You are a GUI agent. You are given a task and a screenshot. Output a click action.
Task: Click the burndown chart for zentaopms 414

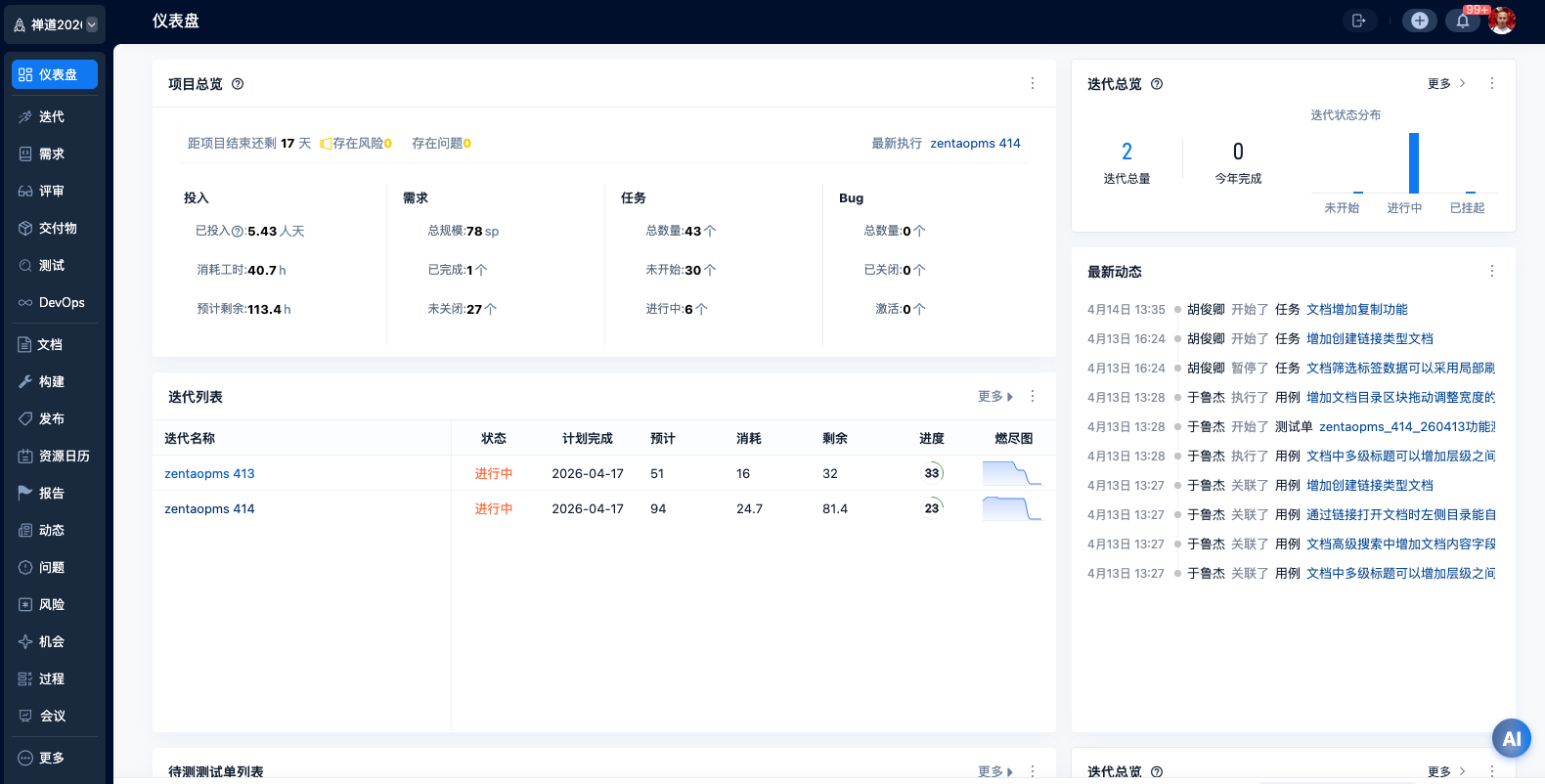point(1012,509)
